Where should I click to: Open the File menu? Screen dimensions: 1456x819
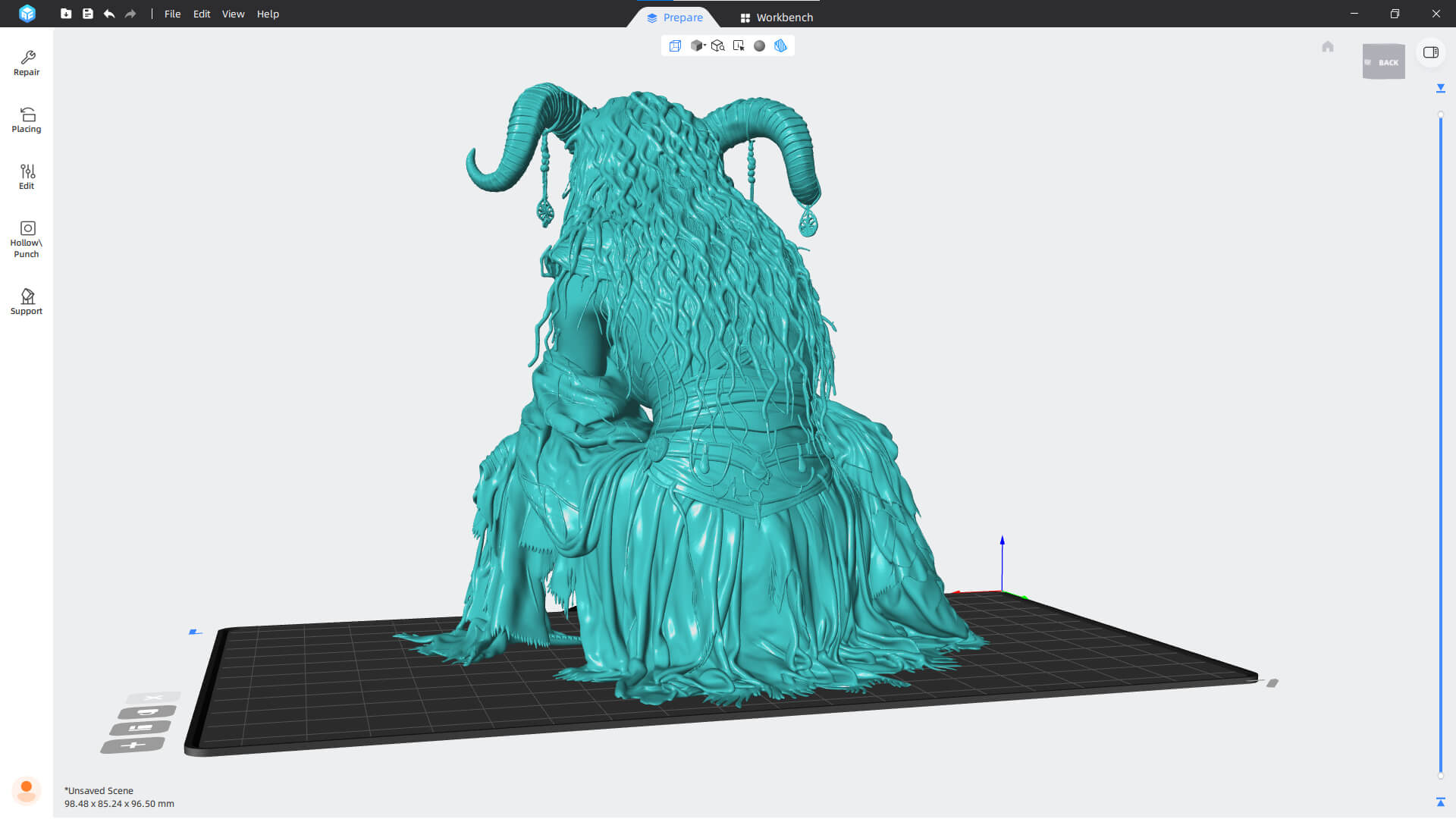172,14
